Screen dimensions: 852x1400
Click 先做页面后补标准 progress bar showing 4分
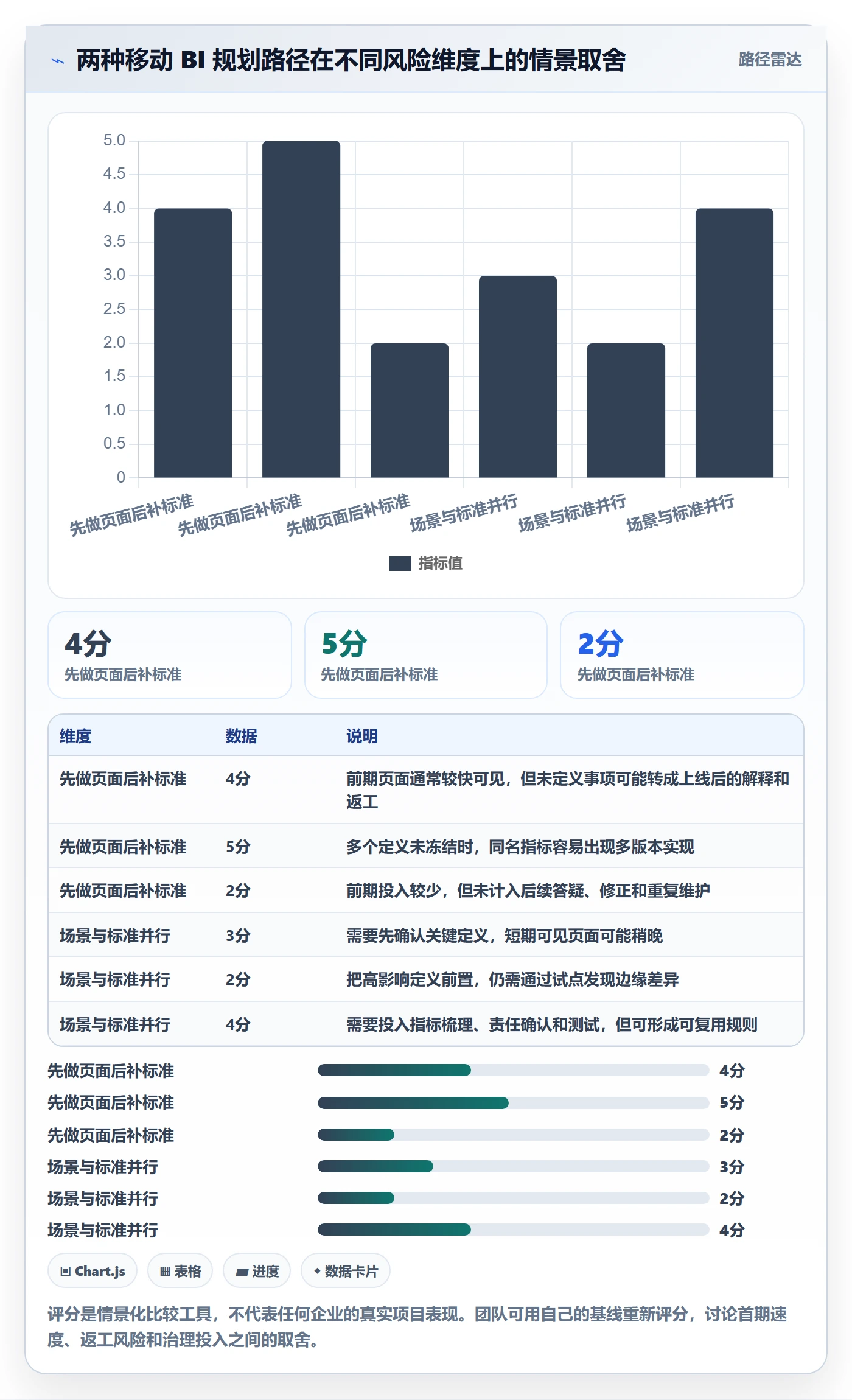tap(513, 1070)
